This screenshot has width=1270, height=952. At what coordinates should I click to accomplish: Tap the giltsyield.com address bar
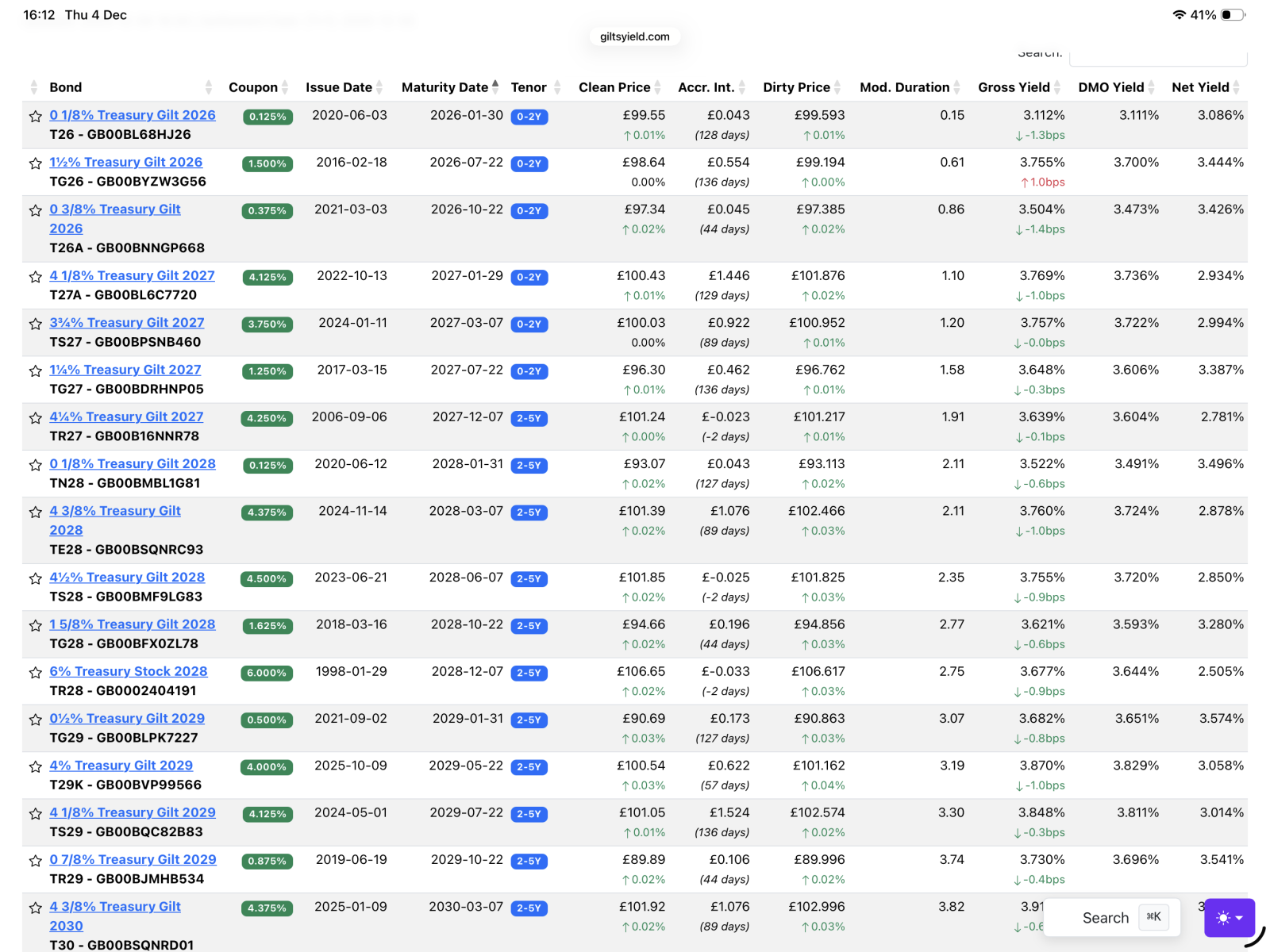635,36
